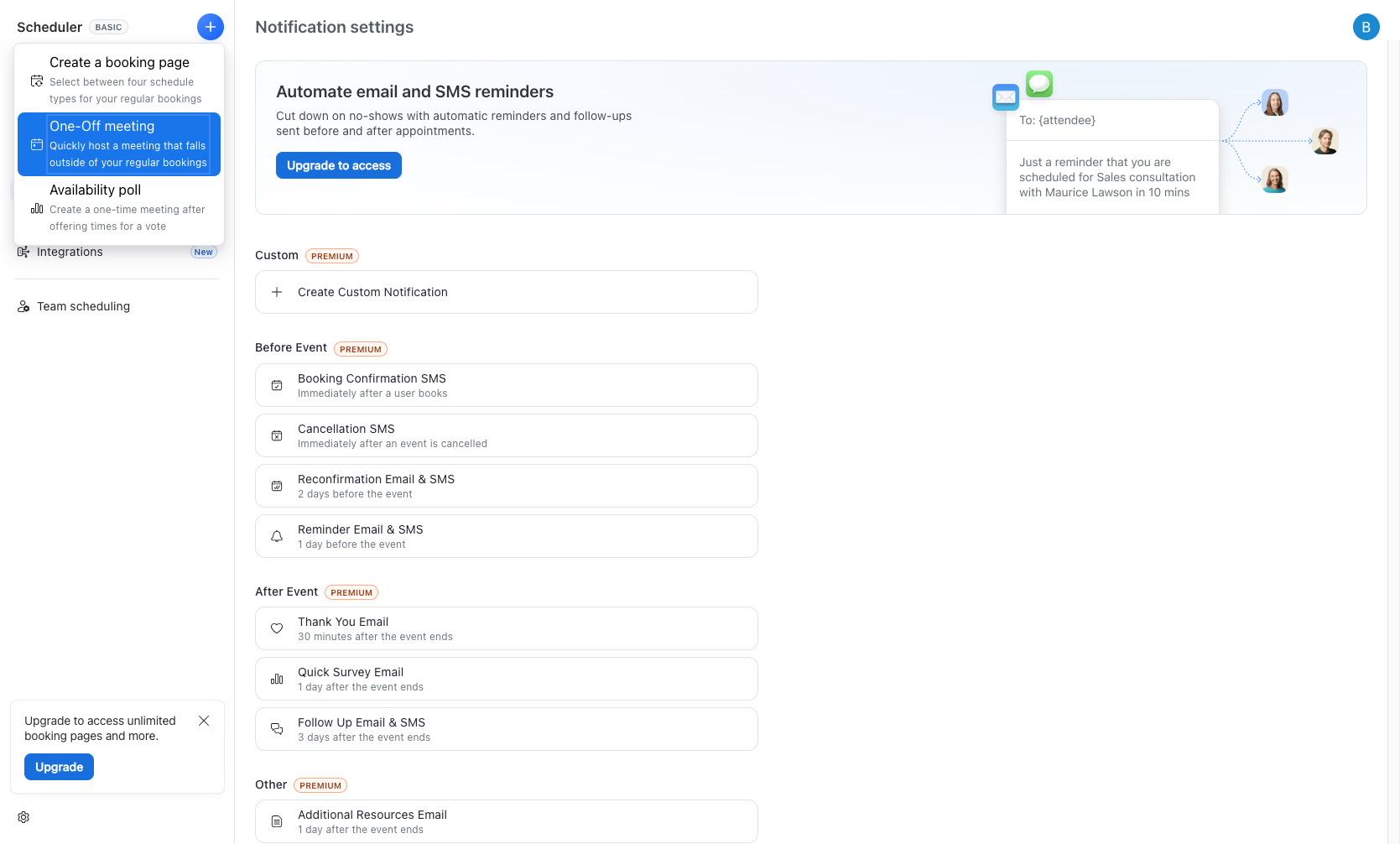The image size is (1400, 844).
Task: Click the green SMS message bubble icon
Action: coord(1039,83)
